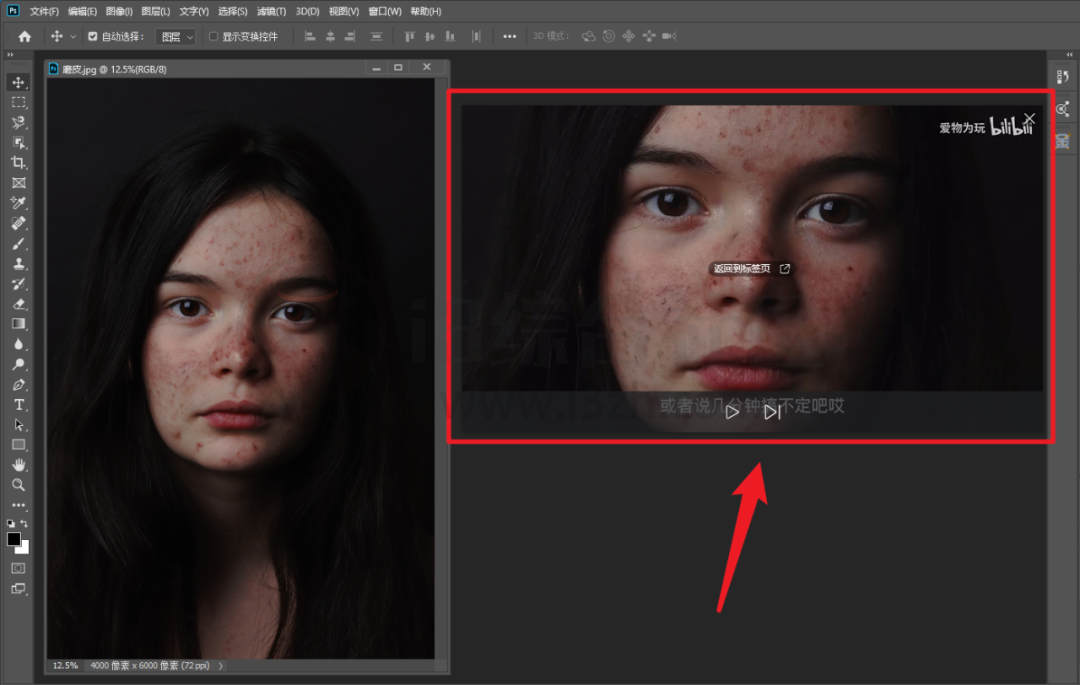
Task: Select the Blur tool
Action: click(x=19, y=344)
